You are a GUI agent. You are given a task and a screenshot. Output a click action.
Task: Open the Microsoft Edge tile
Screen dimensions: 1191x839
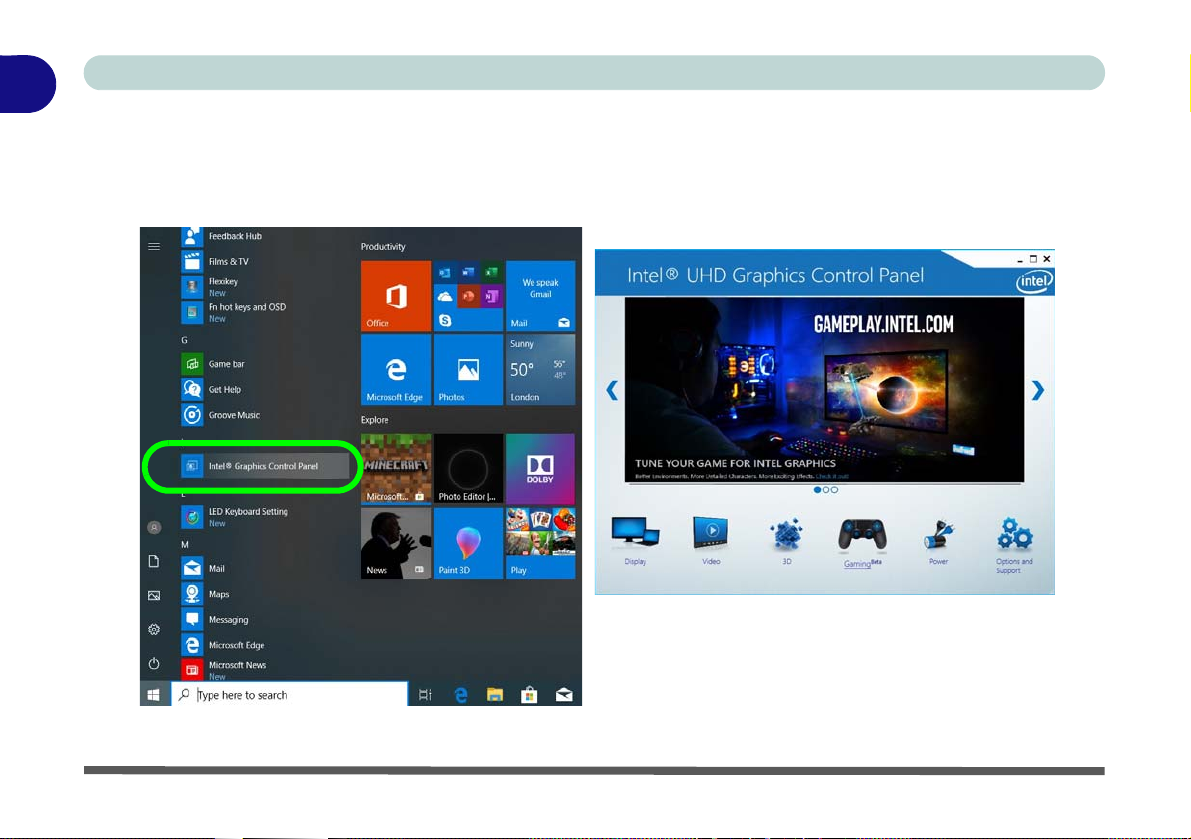[396, 370]
